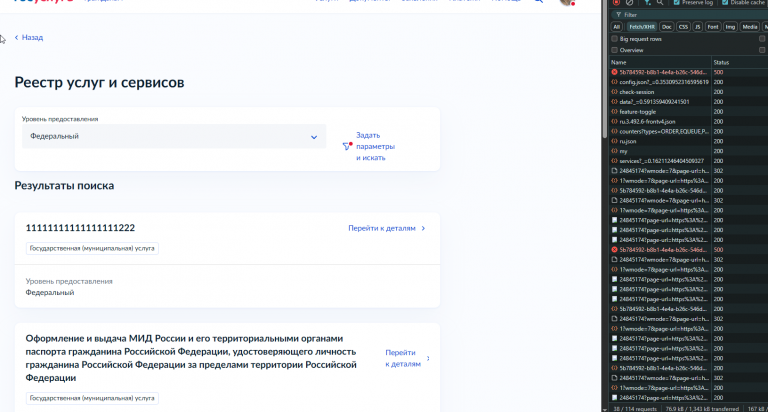This screenshot has height=412, width=768.
Task: Click the service title 1111111111111111222
Action: point(80,228)
